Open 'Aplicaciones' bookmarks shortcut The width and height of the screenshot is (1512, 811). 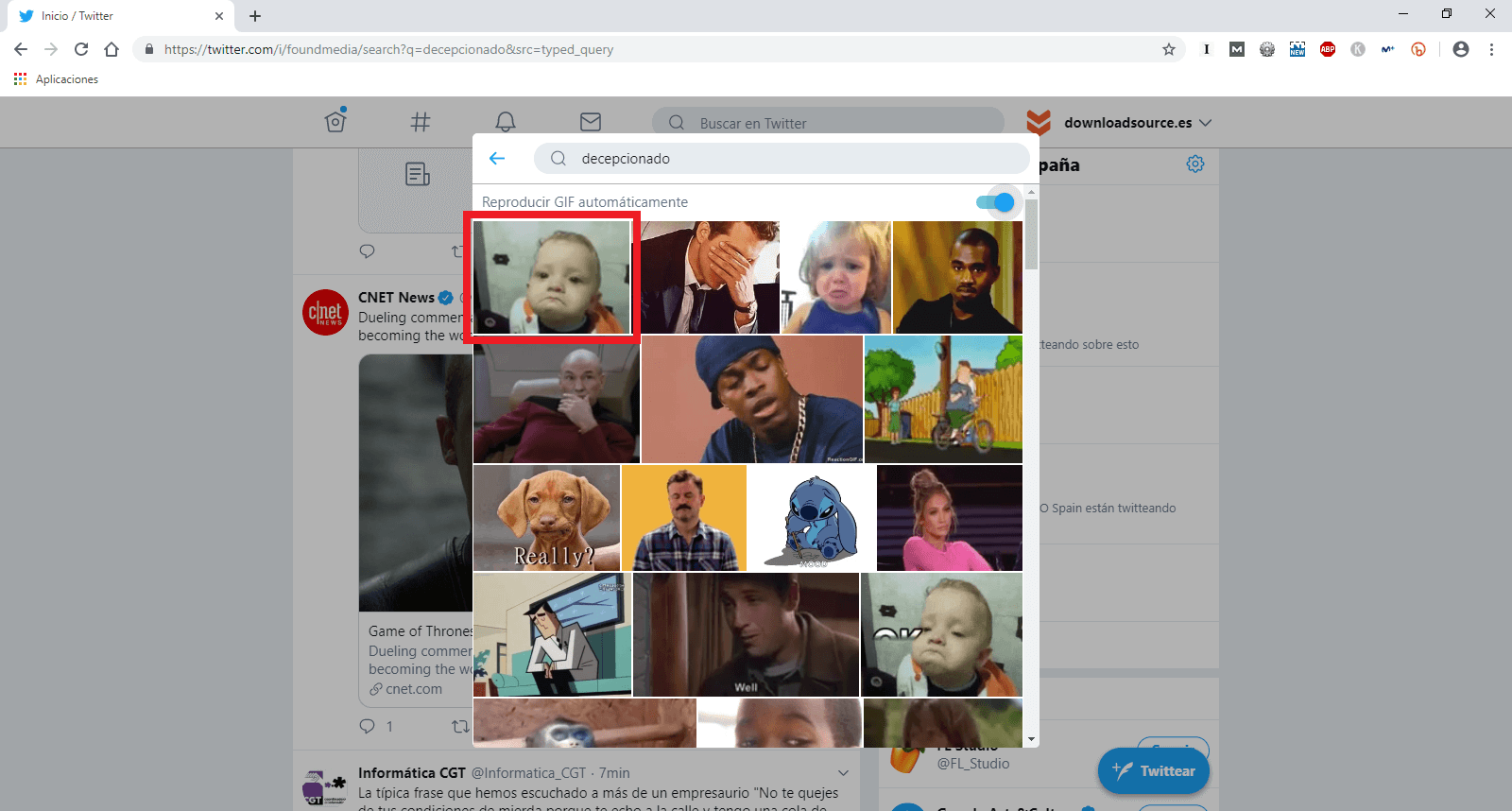[x=56, y=79]
